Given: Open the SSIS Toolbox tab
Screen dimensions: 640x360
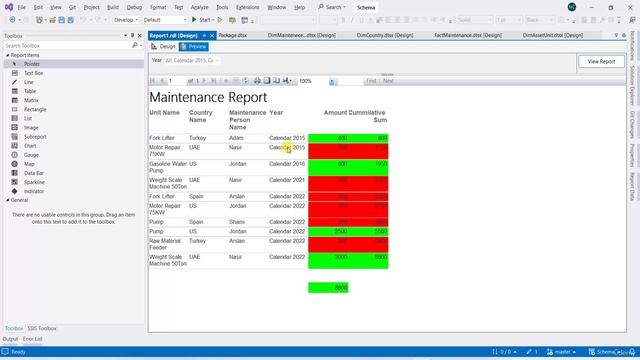Looking at the screenshot, I should click(x=42, y=328).
